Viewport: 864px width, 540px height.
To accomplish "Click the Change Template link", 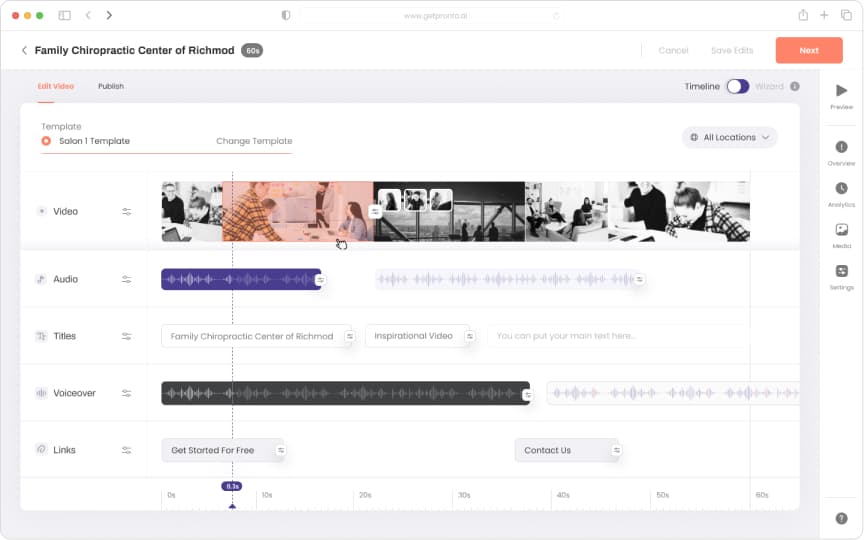I will point(254,141).
